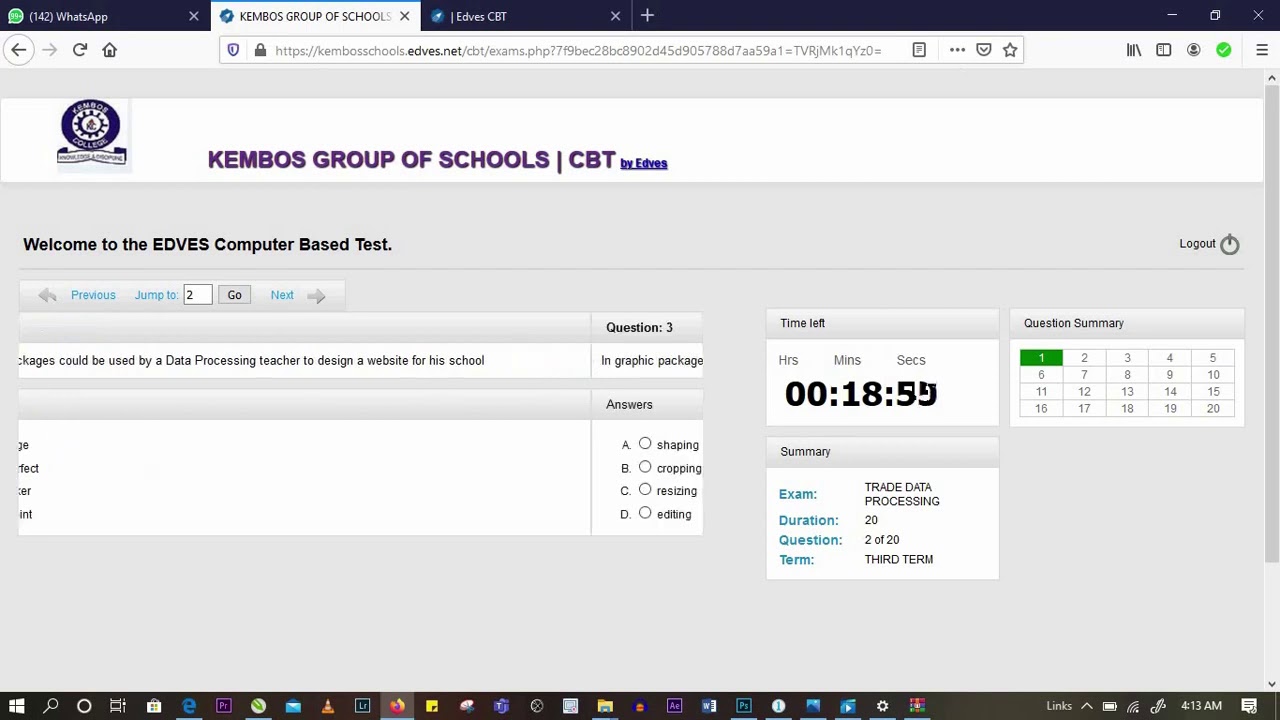
Task: Open Firefox from the taskbar
Action: 397,706
